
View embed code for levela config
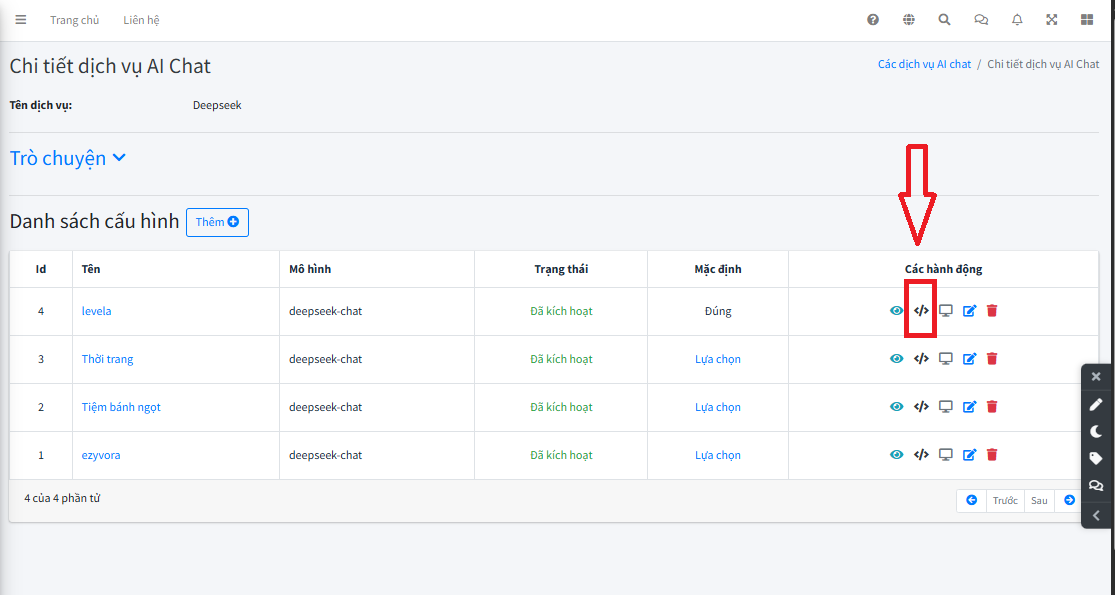922,311
